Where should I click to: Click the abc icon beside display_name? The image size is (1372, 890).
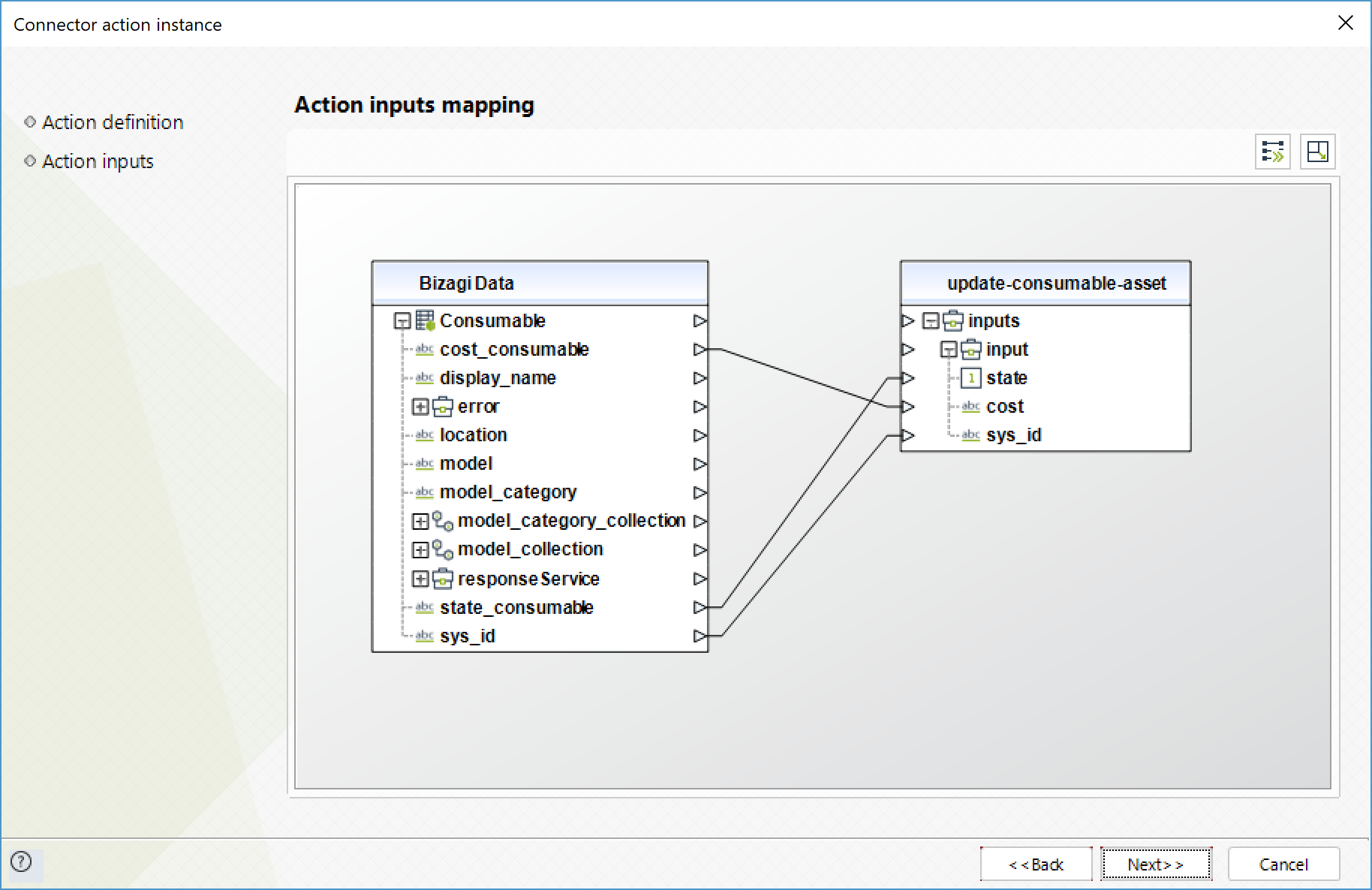tap(425, 377)
